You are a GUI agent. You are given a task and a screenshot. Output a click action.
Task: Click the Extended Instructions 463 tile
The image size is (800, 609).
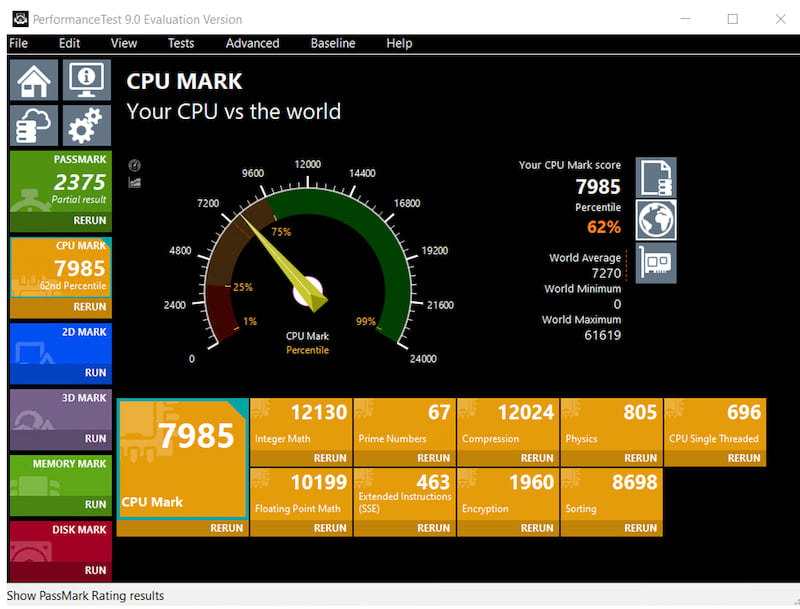click(405, 495)
